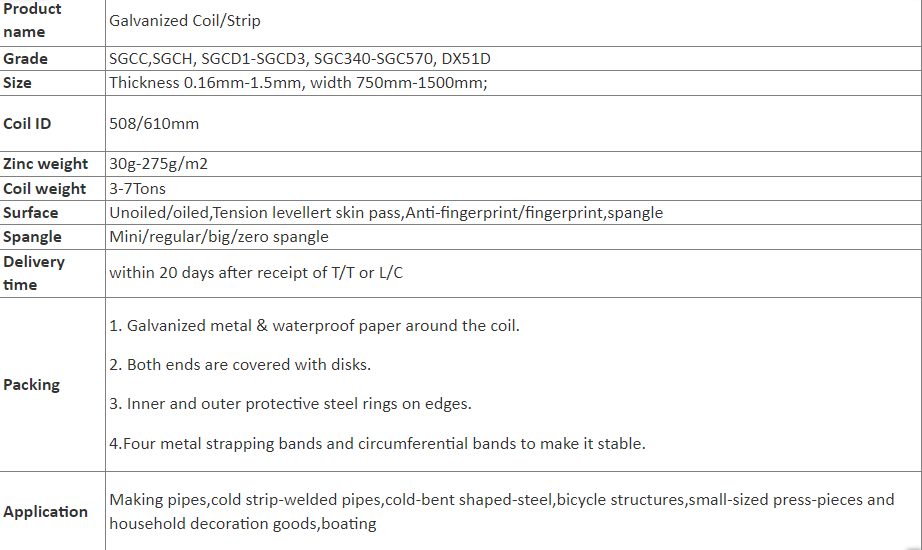The height and width of the screenshot is (550, 922).
Task: Click the "Application" row label
Action: pos(45,512)
